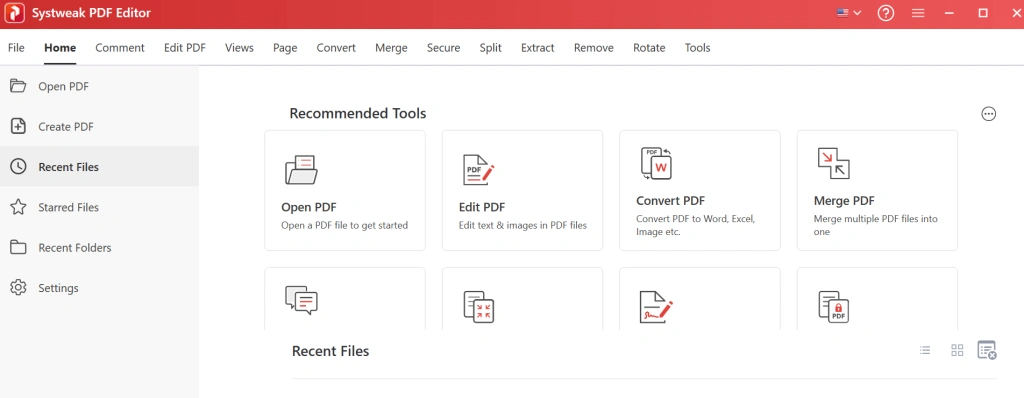
Task: Select Recent Folders text in the sidebar
Action: tap(75, 248)
